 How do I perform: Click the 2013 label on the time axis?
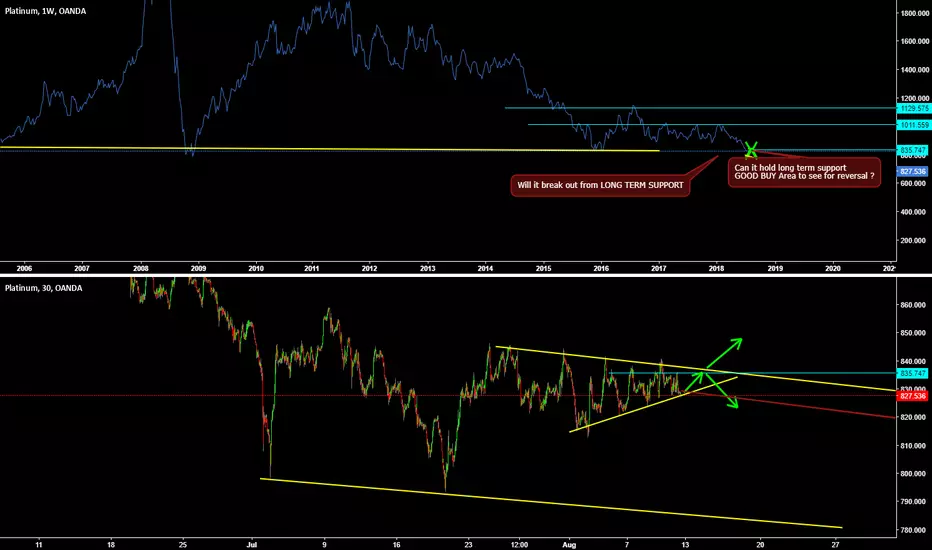pyautogui.click(x=427, y=269)
